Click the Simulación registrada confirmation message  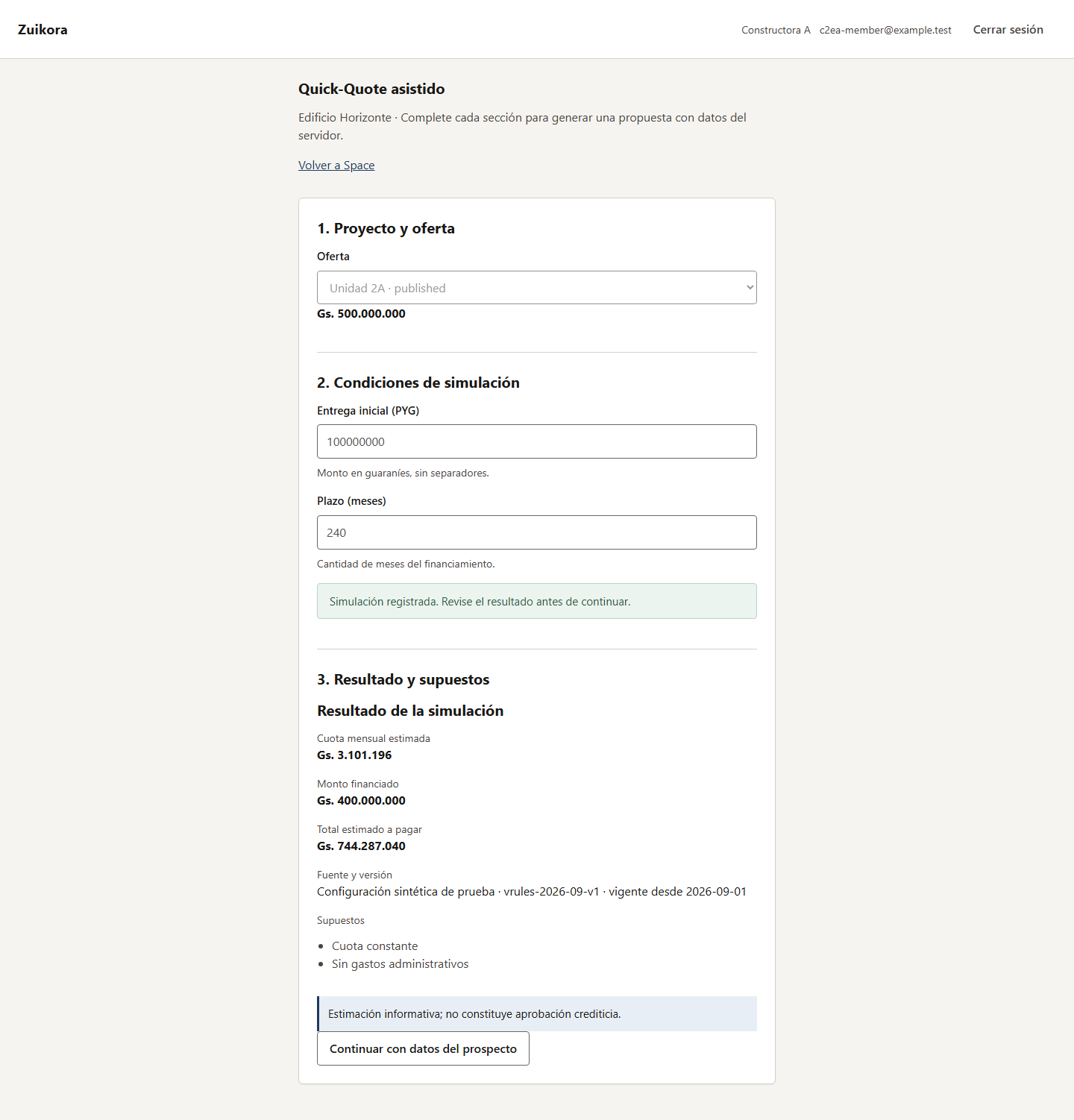[x=537, y=601]
